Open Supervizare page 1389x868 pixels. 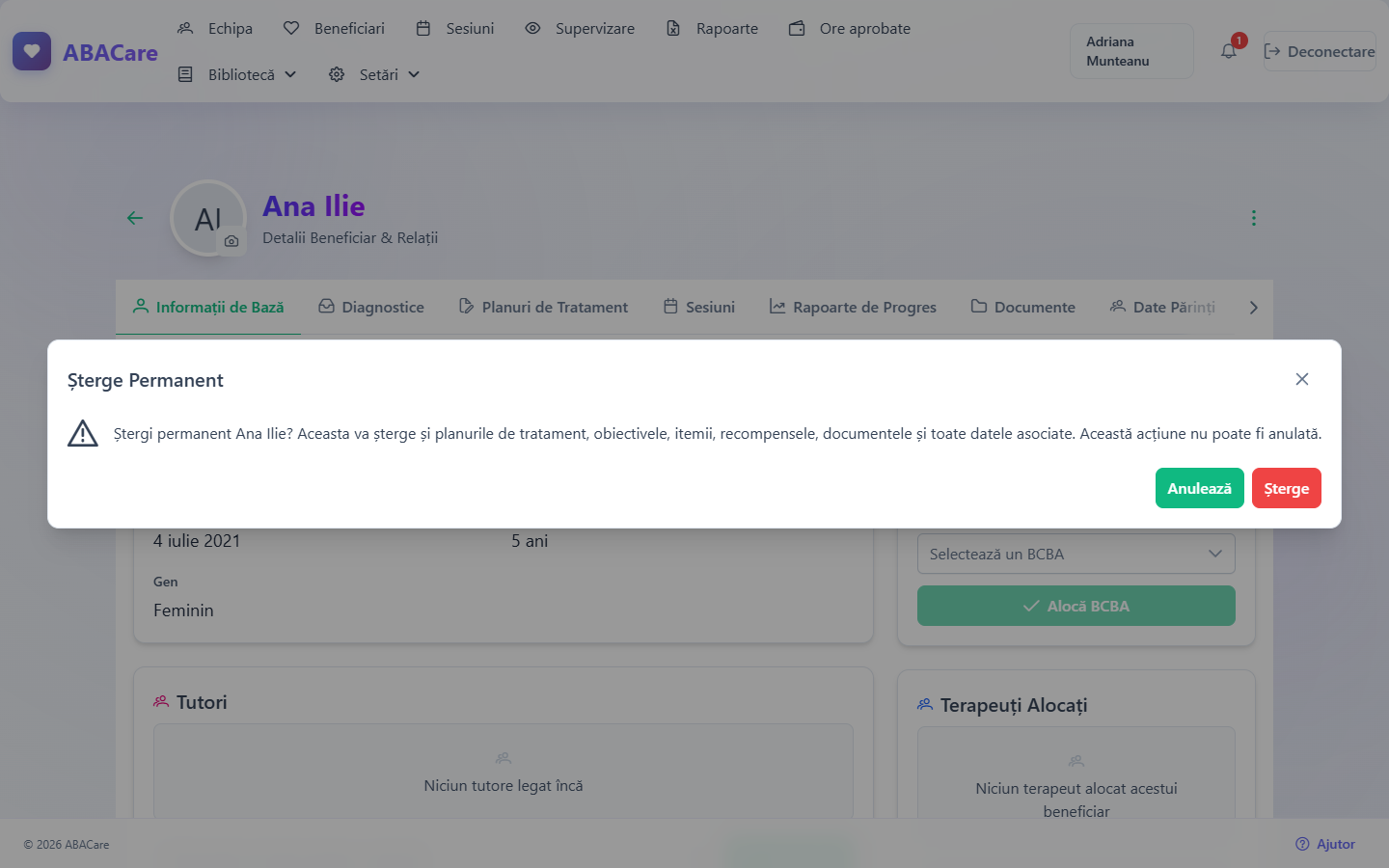(580, 29)
